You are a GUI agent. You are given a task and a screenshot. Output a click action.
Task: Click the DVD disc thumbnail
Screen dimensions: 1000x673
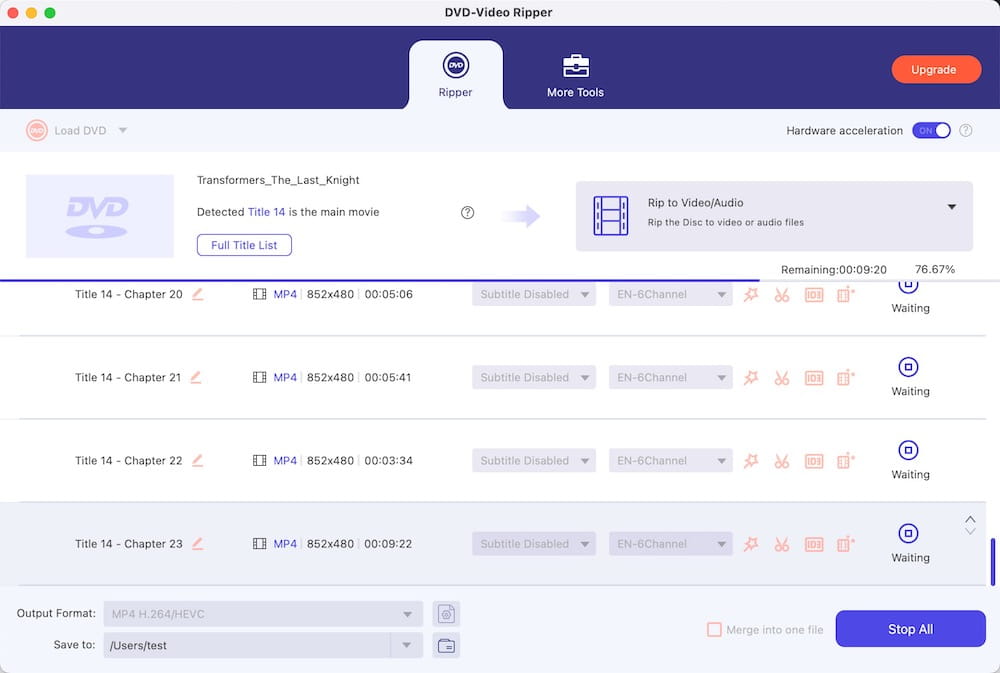click(x=99, y=216)
